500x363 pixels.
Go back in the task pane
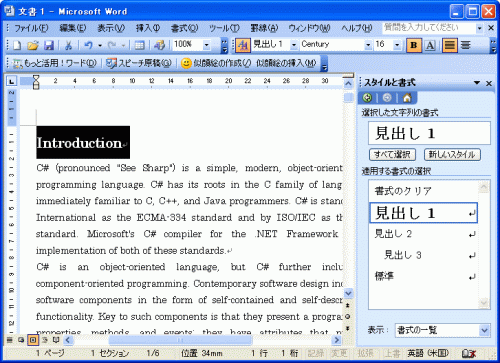(367, 98)
